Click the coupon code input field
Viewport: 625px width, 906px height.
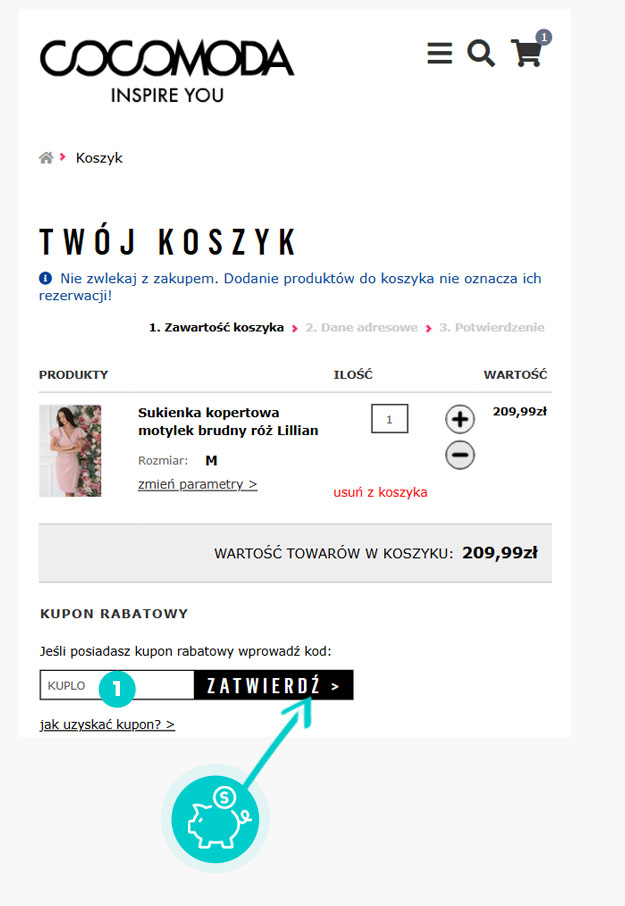pyautogui.click(x=117, y=685)
